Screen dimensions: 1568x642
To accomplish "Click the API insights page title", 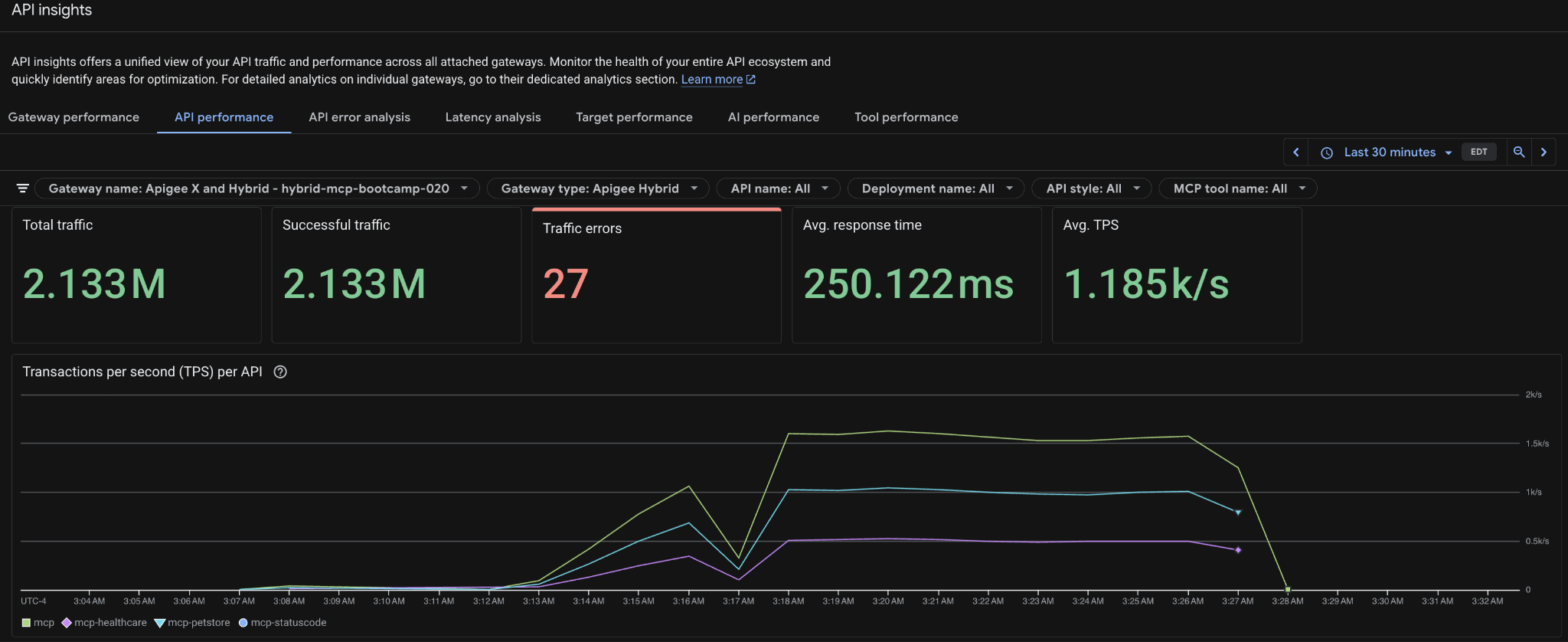I will (51, 10).
